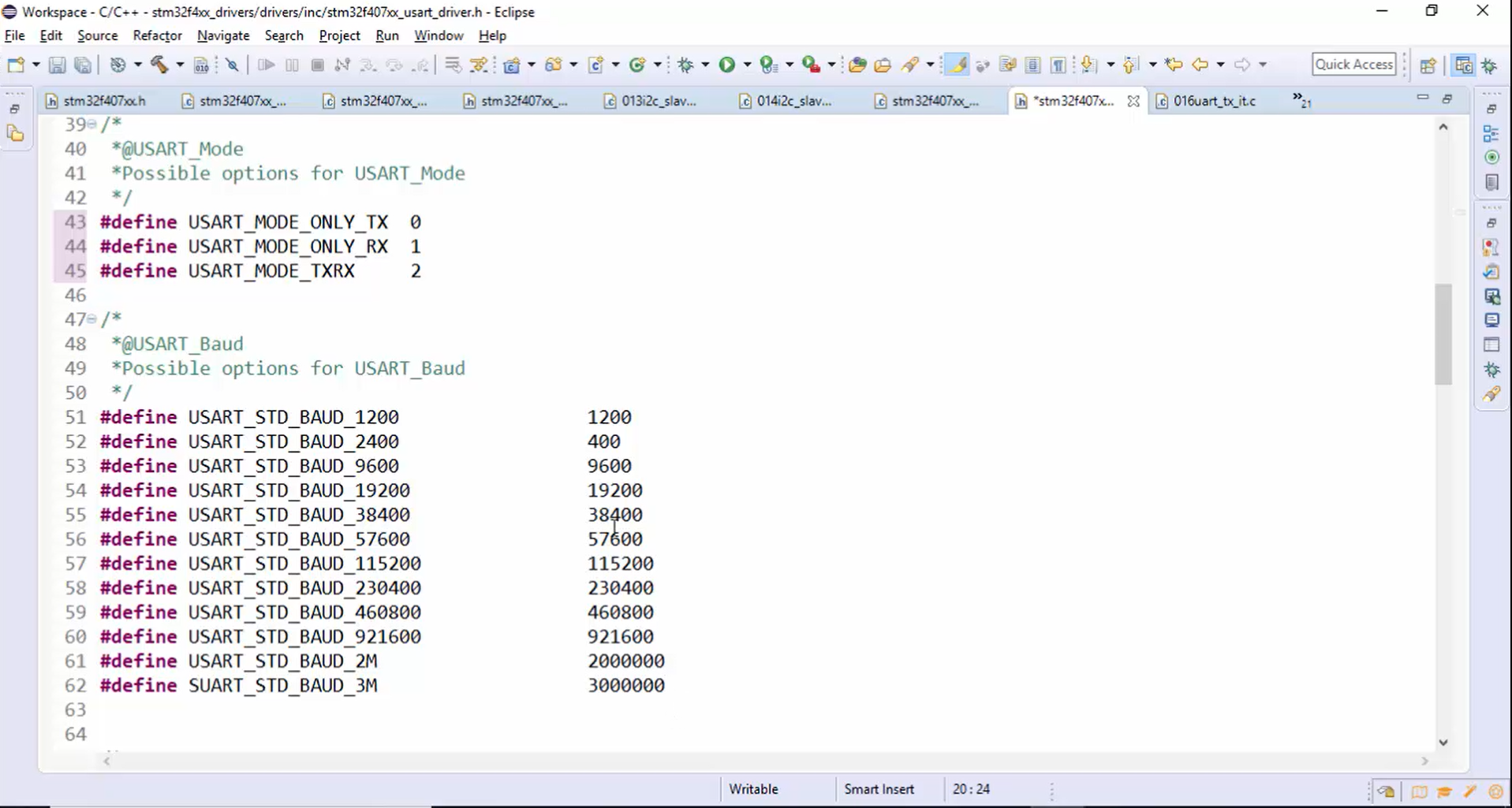Click the Quick Access search field
The image size is (1512, 808).
click(x=1353, y=65)
